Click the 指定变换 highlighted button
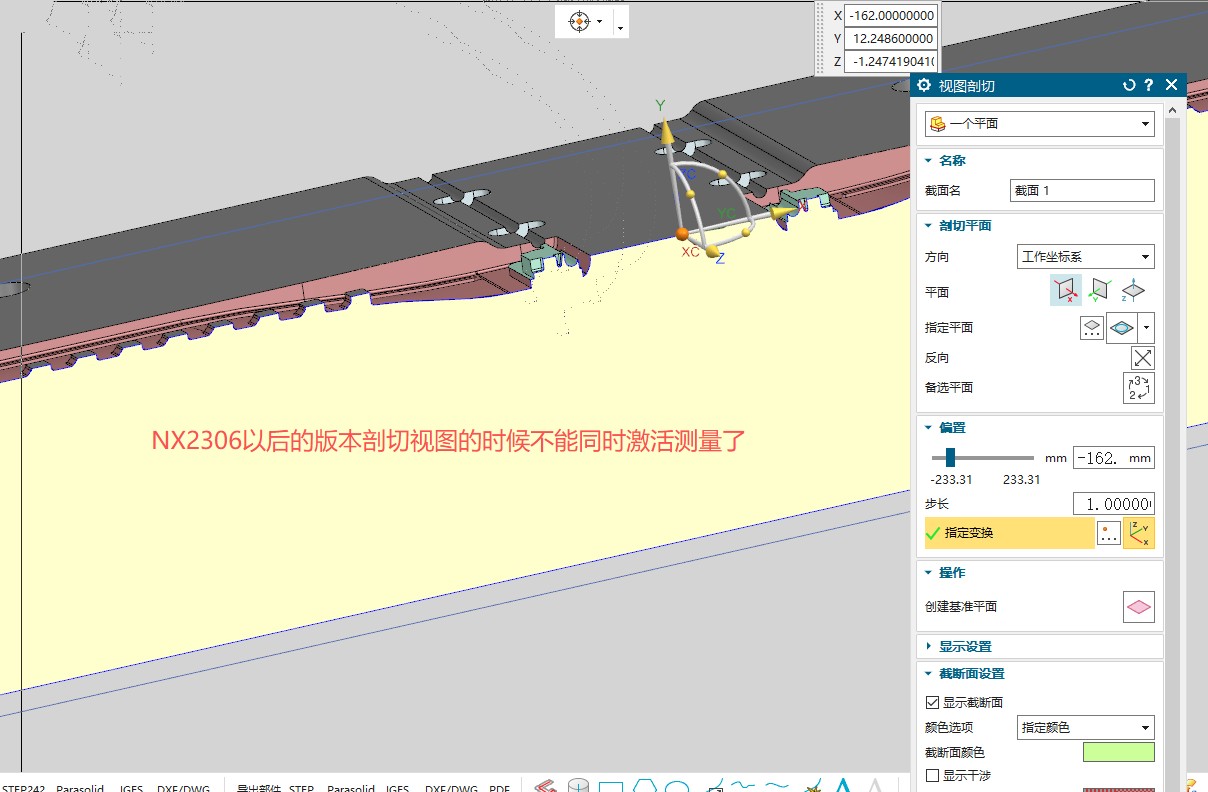The width and height of the screenshot is (1208, 792). [x=1008, y=534]
